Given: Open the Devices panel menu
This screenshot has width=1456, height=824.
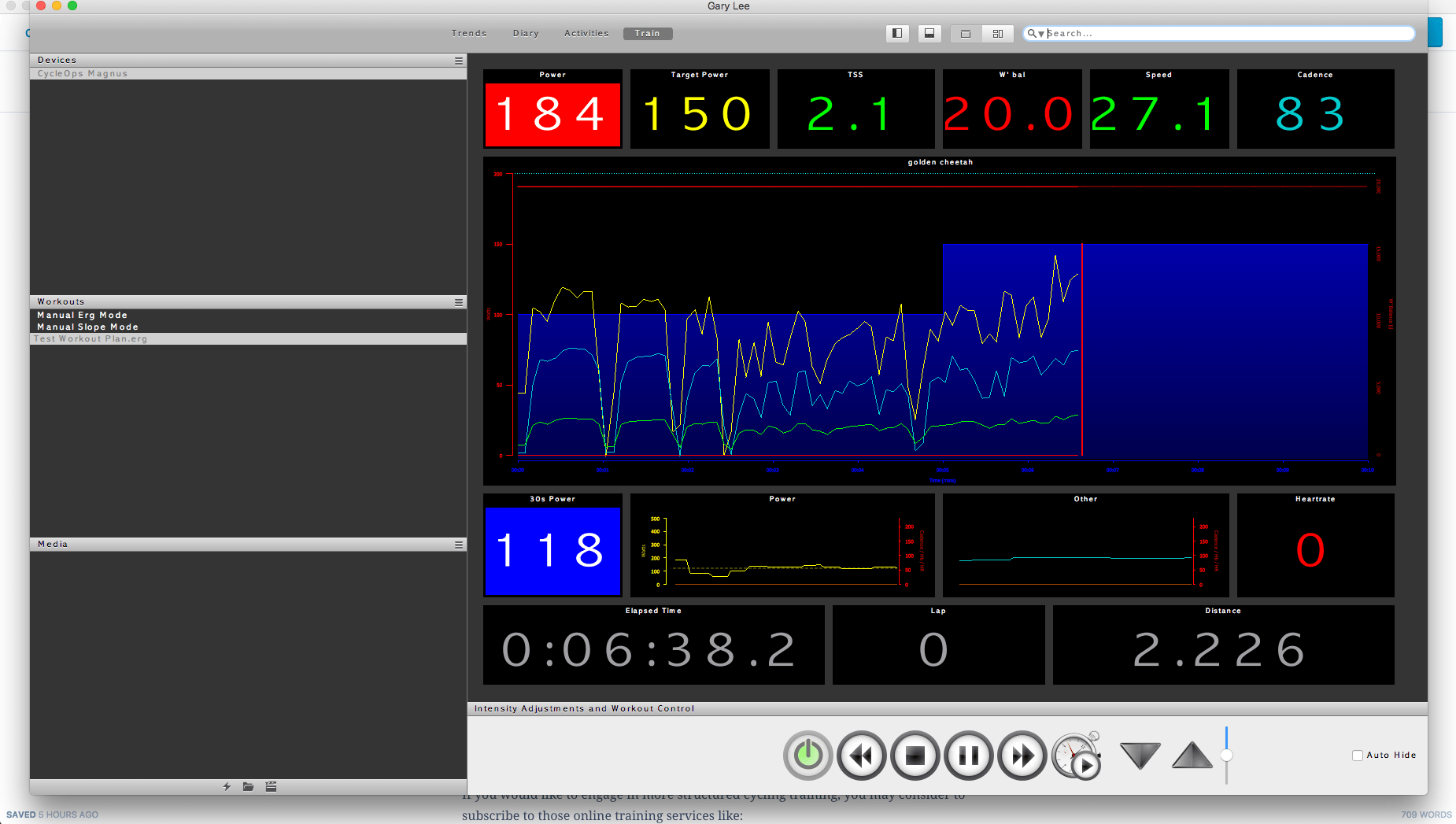Looking at the screenshot, I should point(459,61).
